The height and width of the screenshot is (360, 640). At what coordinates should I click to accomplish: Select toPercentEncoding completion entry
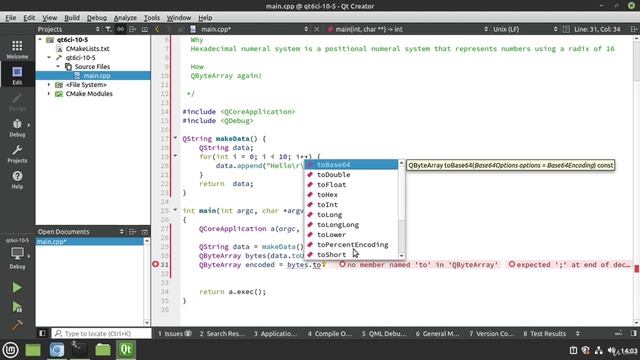coord(351,244)
